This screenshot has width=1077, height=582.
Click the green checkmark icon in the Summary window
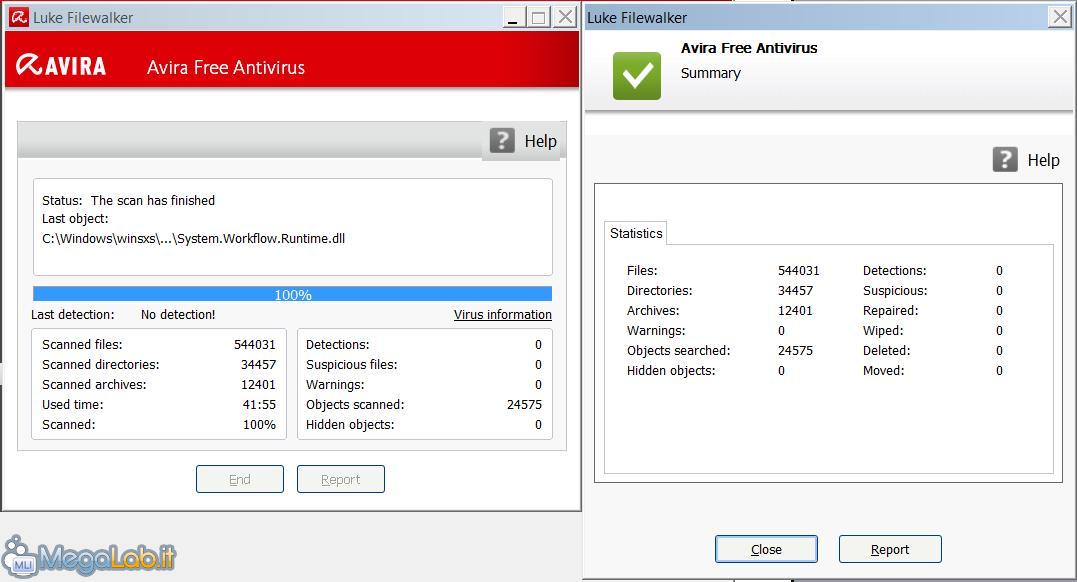637,76
